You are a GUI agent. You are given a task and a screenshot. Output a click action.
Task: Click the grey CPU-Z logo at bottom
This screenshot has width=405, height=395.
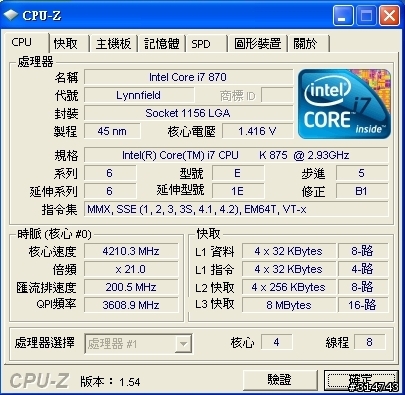point(39,381)
